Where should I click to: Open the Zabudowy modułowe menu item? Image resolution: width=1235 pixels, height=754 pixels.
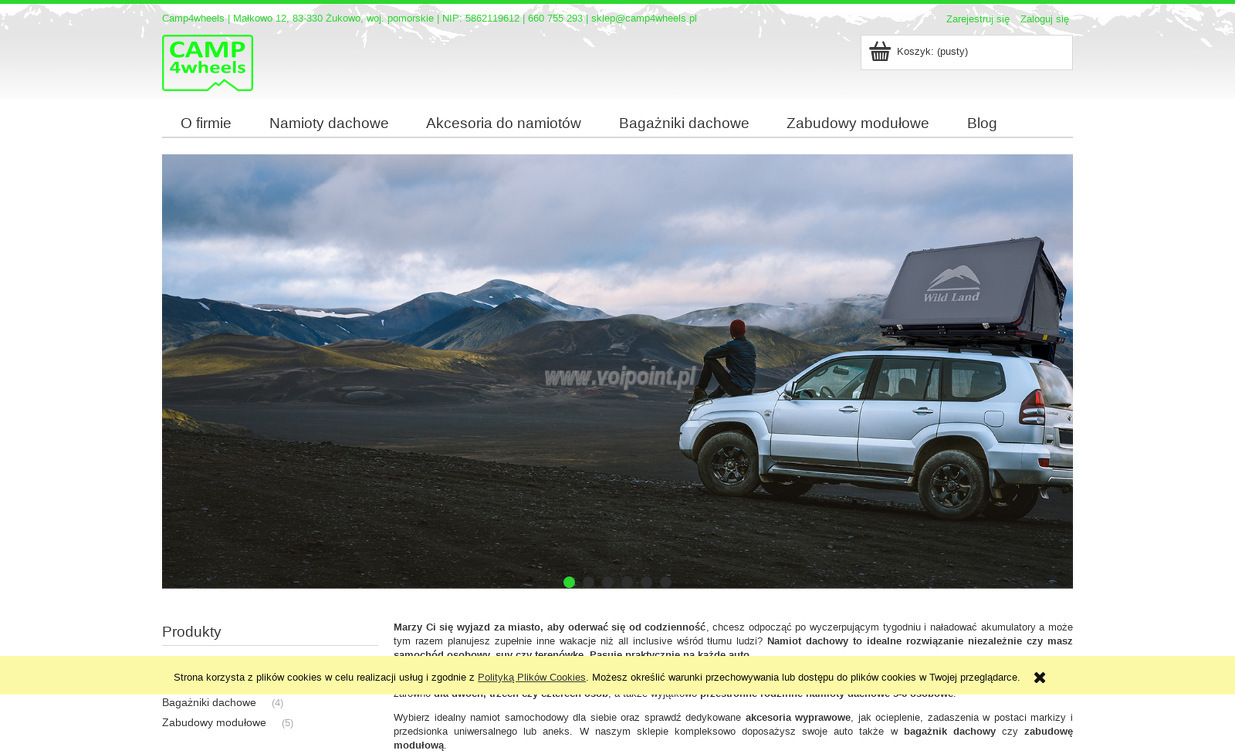click(858, 123)
